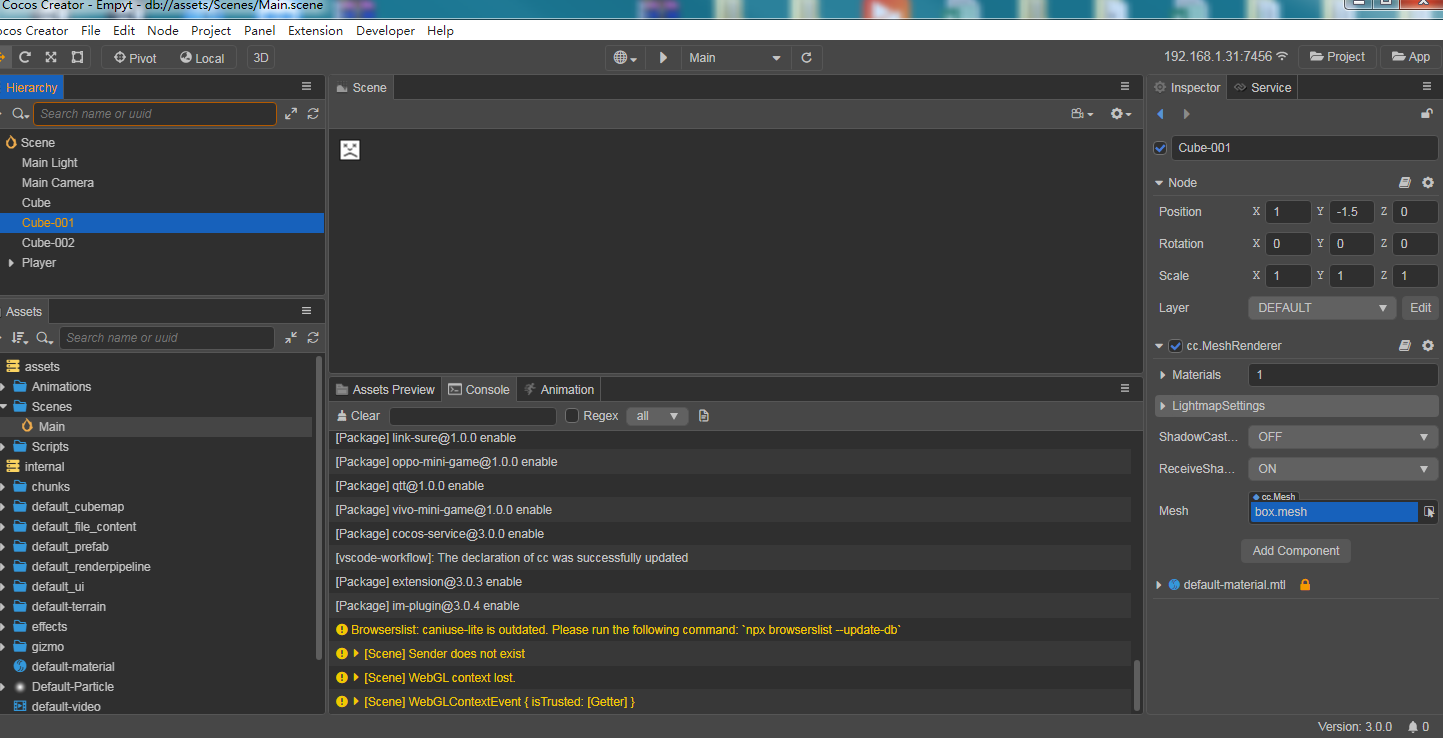Image resolution: width=1443 pixels, height=738 pixels.
Task: Focus the Hierarchy search field
Action: click(x=155, y=114)
